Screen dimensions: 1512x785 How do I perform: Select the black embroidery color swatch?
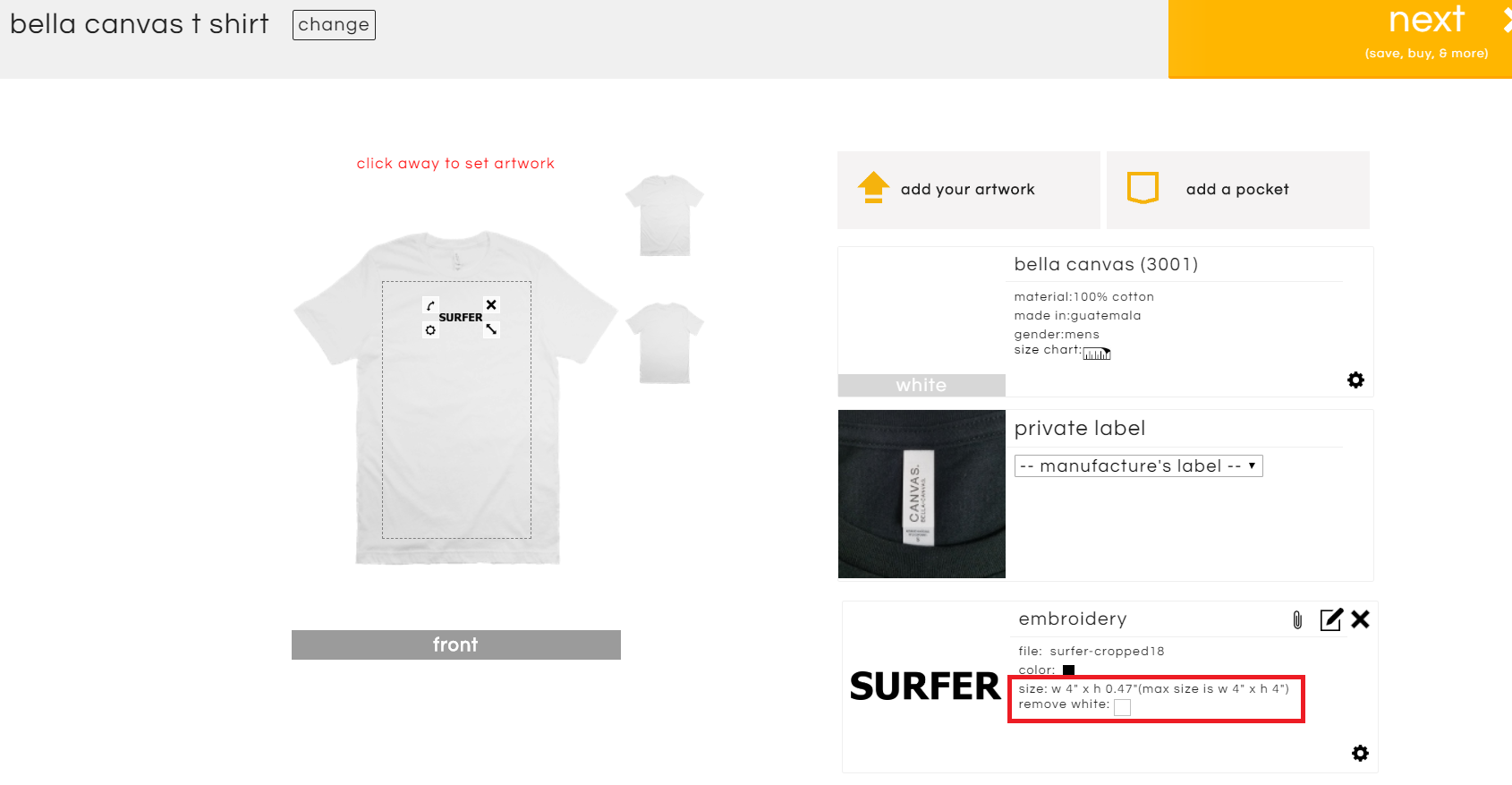pyautogui.click(x=1067, y=670)
